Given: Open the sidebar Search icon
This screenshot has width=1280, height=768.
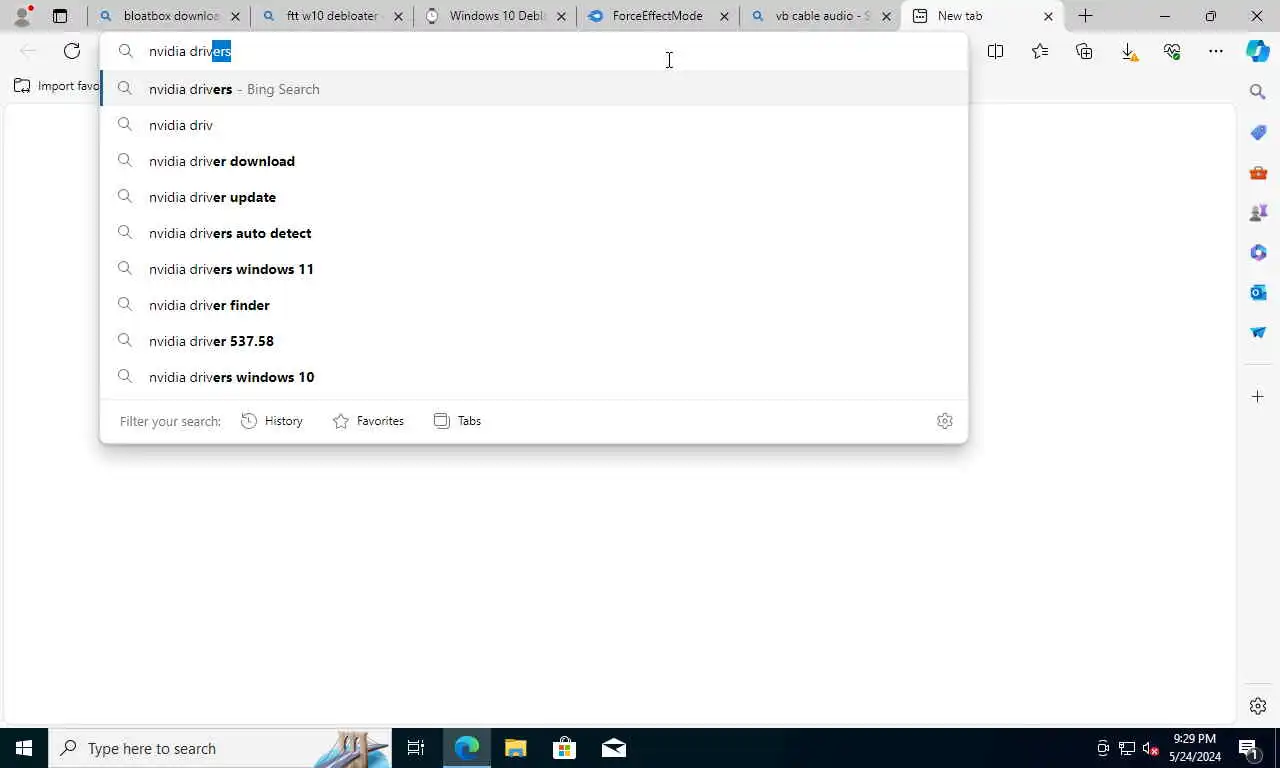Looking at the screenshot, I should [x=1258, y=92].
